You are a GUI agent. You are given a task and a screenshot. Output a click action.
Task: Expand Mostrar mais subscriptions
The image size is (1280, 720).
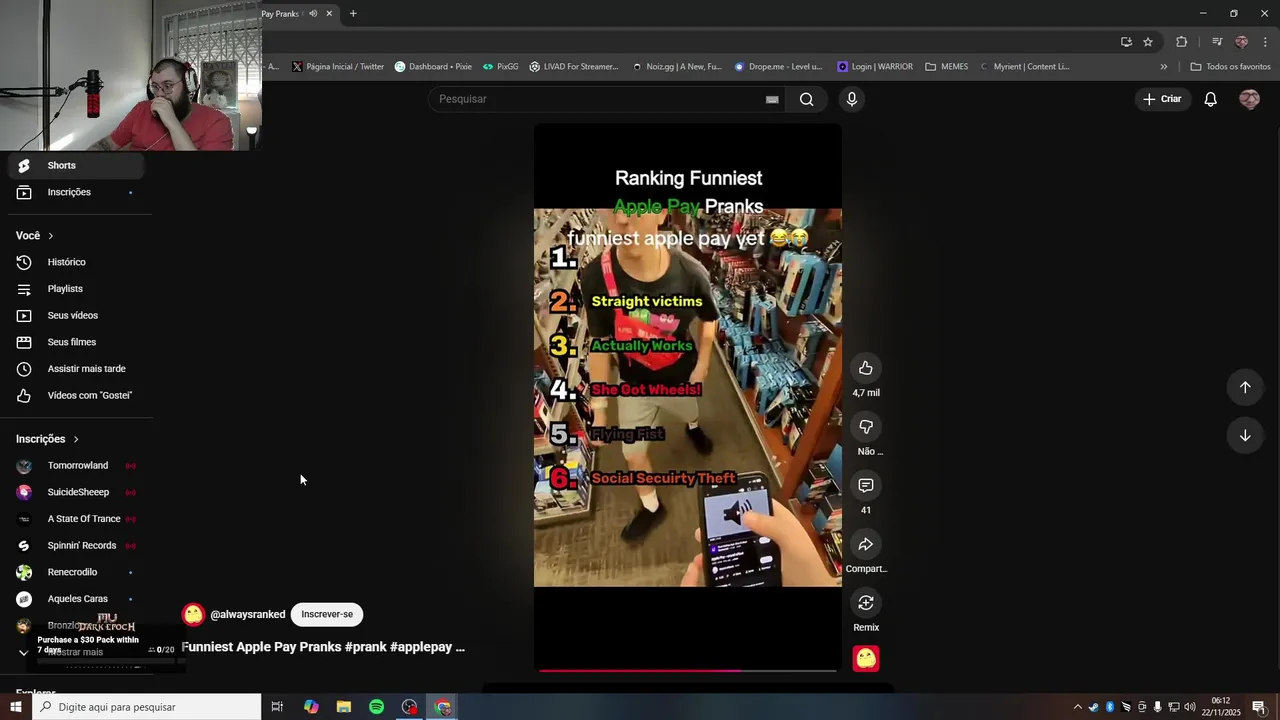click(76, 652)
